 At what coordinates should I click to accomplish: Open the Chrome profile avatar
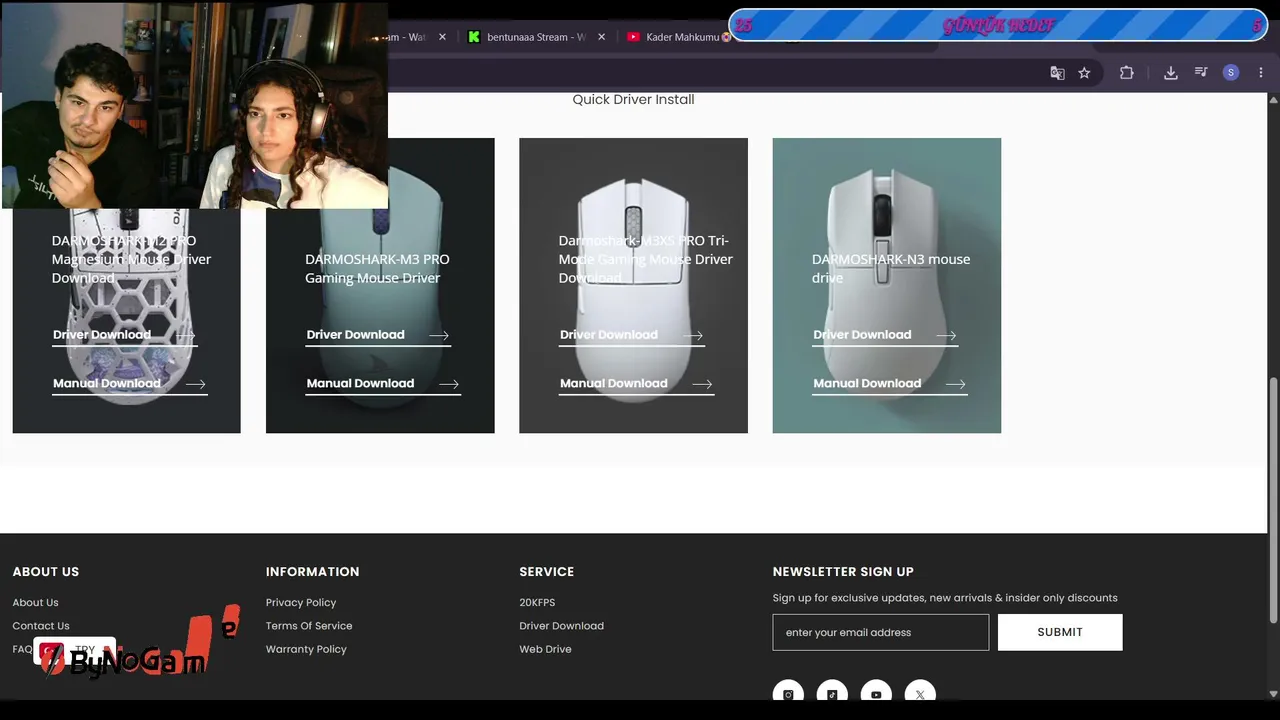[1231, 73]
